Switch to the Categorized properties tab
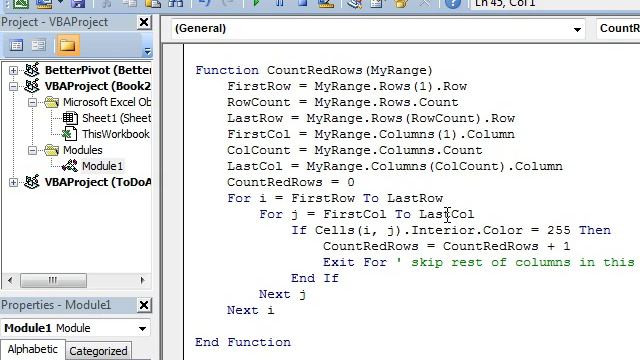The height and width of the screenshot is (360, 640). point(98,351)
